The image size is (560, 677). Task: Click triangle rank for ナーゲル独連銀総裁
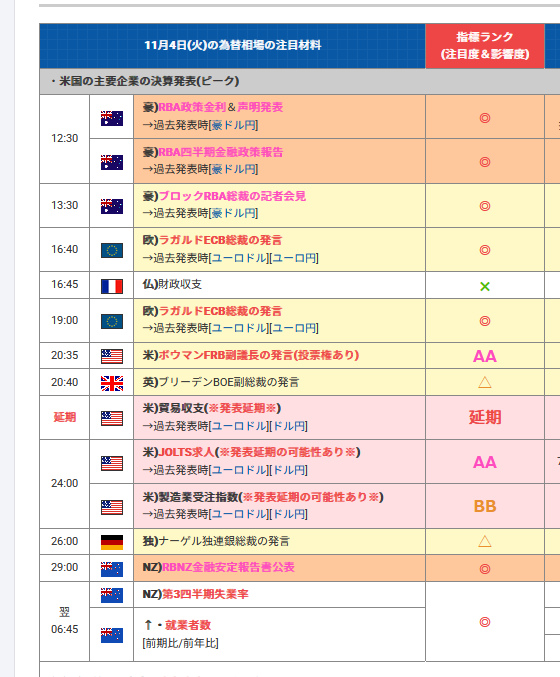point(485,541)
